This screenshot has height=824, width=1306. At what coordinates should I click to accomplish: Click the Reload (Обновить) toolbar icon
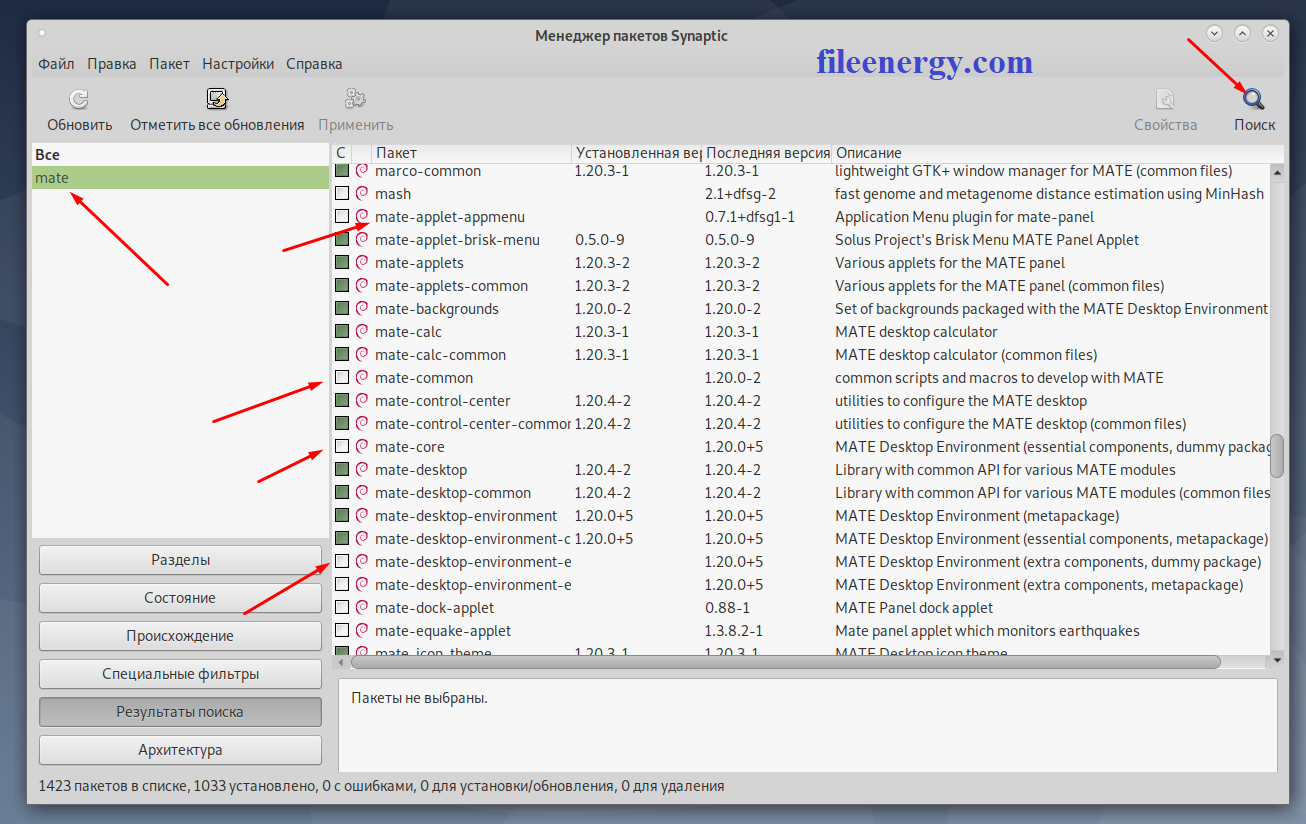(x=79, y=99)
